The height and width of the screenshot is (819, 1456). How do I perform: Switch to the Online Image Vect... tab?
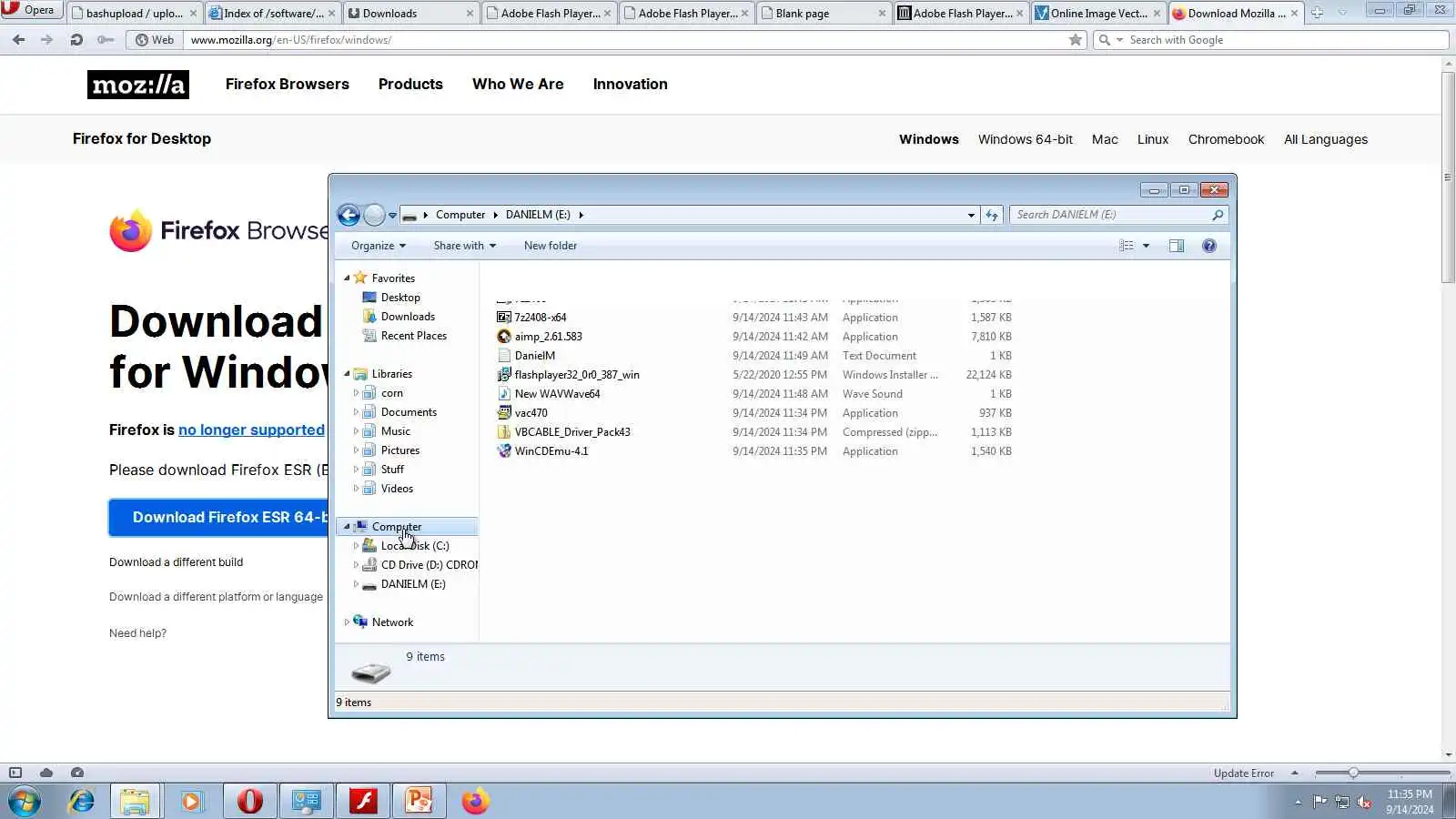coord(1099,14)
